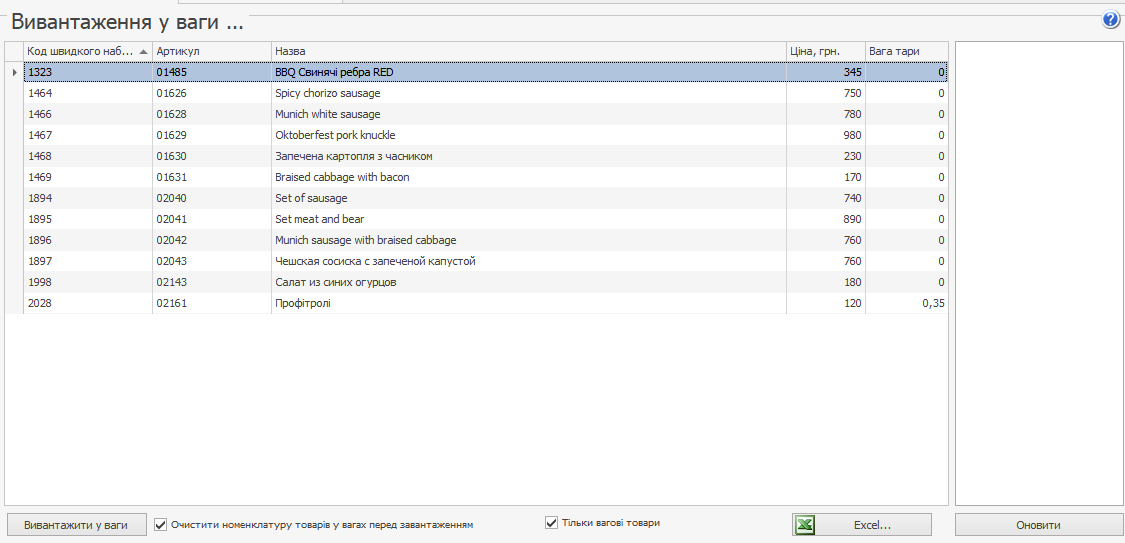Sort the table by 'Назва' column header

[528, 51]
